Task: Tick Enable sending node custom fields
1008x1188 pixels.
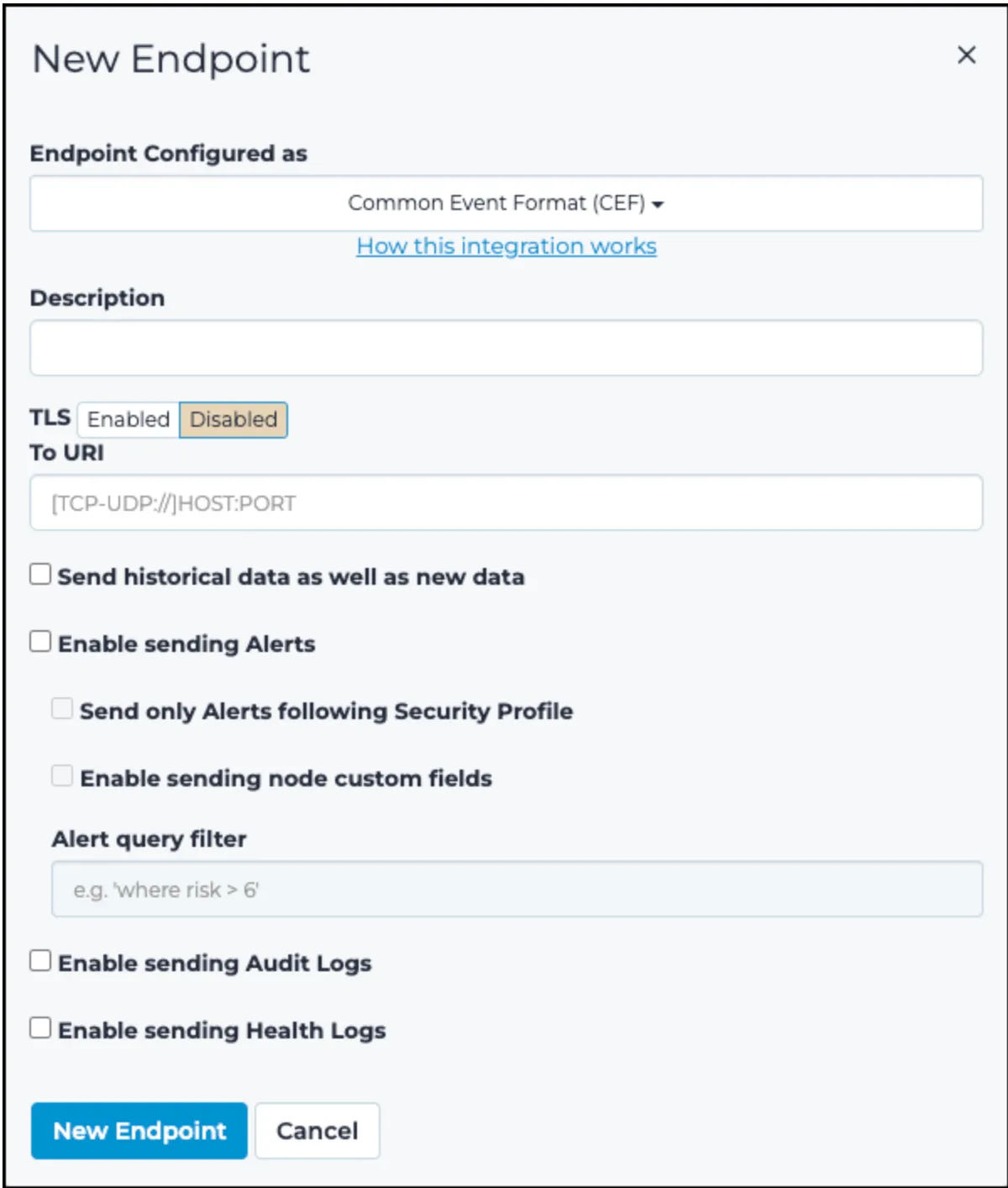Action: coord(62,776)
